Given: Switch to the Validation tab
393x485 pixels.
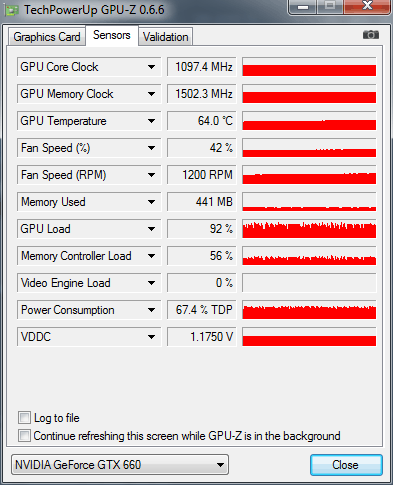Looking at the screenshot, I should (166, 37).
